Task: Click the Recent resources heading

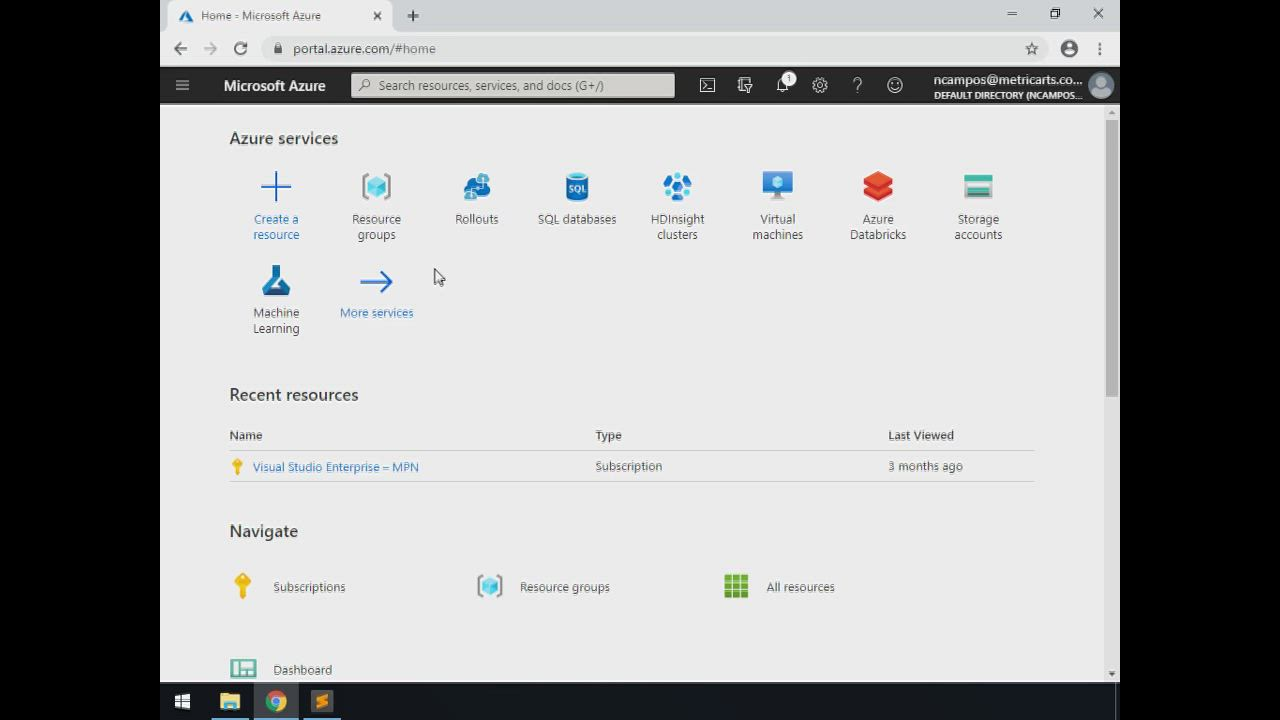Action: tap(294, 395)
